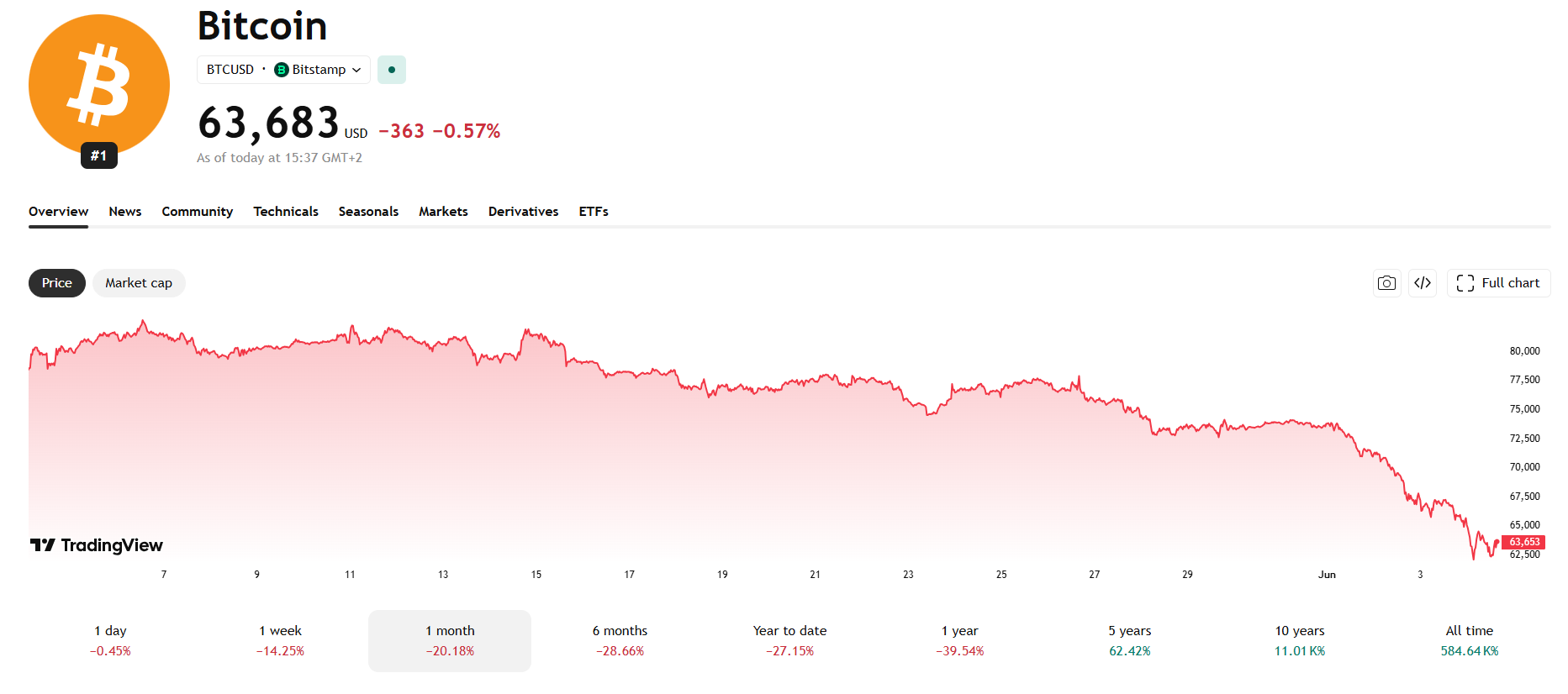1568x694 pixels.
Task: Select the Price chart toggle
Action: pos(57,283)
